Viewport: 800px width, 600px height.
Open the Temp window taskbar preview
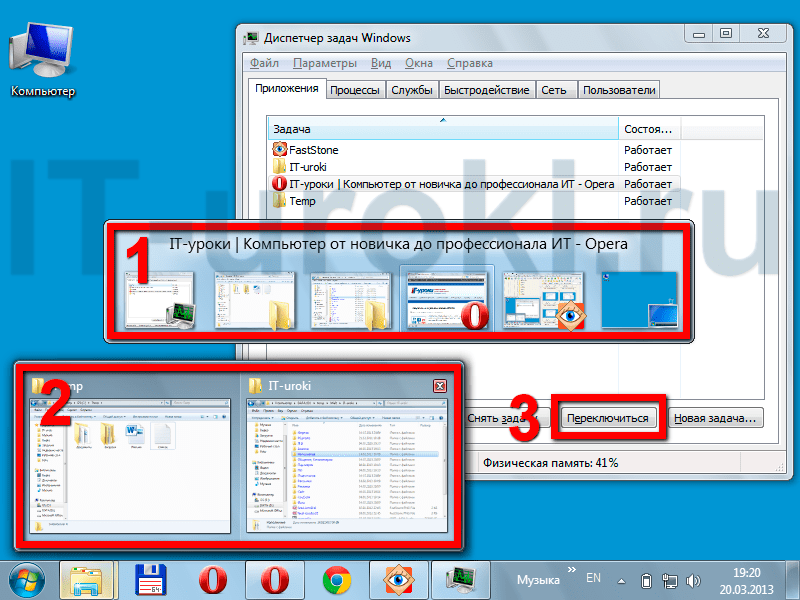pos(130,465)
